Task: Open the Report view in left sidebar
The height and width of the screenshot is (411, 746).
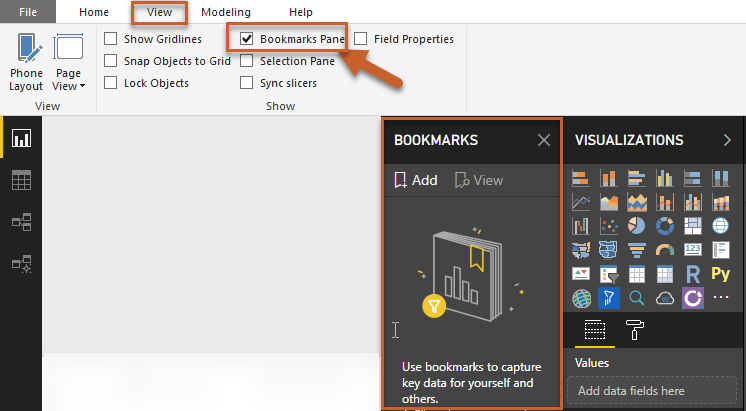Action: 21,138
